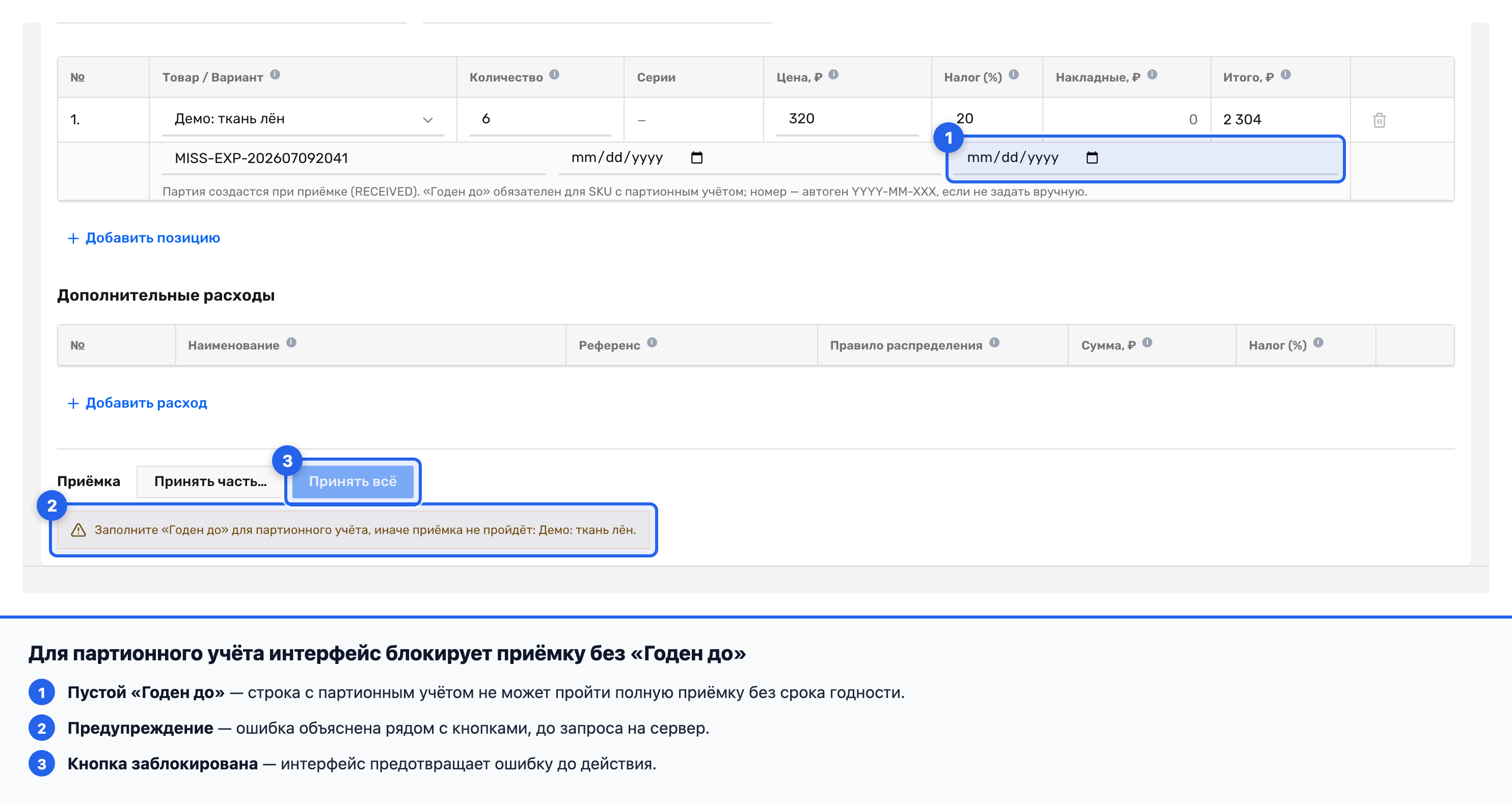Show info tooltip for Сумма, ₽ column
The height and width of the screenshot is (803, 1512).
[x=1147, y=342]
